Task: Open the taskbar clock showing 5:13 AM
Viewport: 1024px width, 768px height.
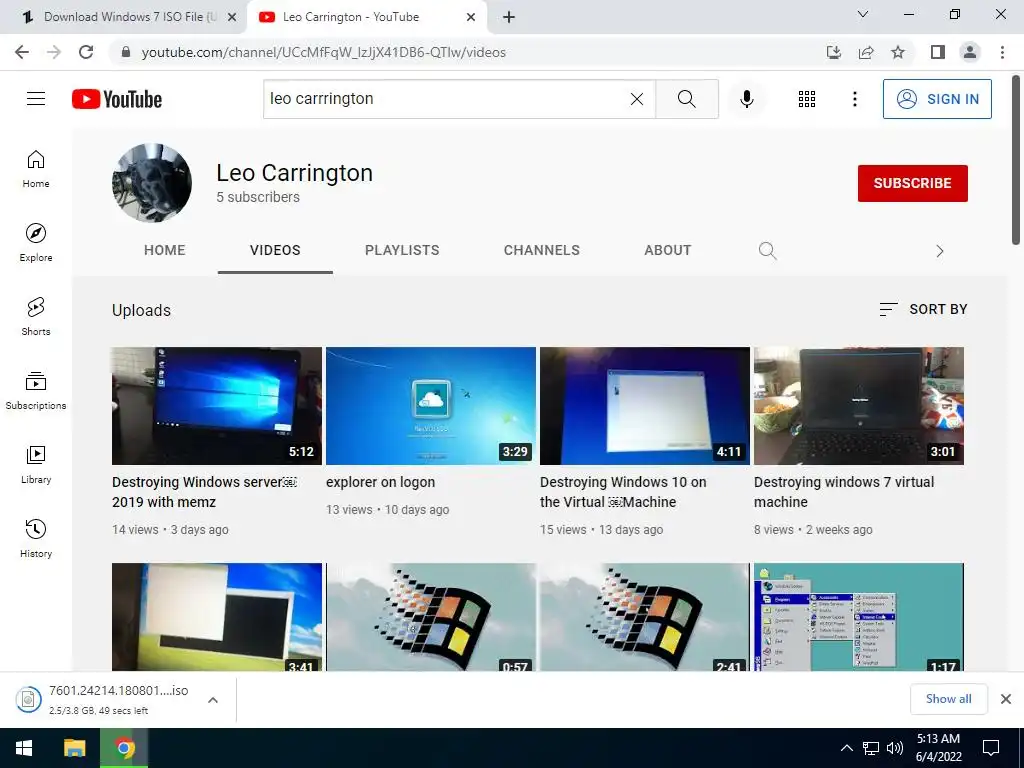Action: click(938, 748)
